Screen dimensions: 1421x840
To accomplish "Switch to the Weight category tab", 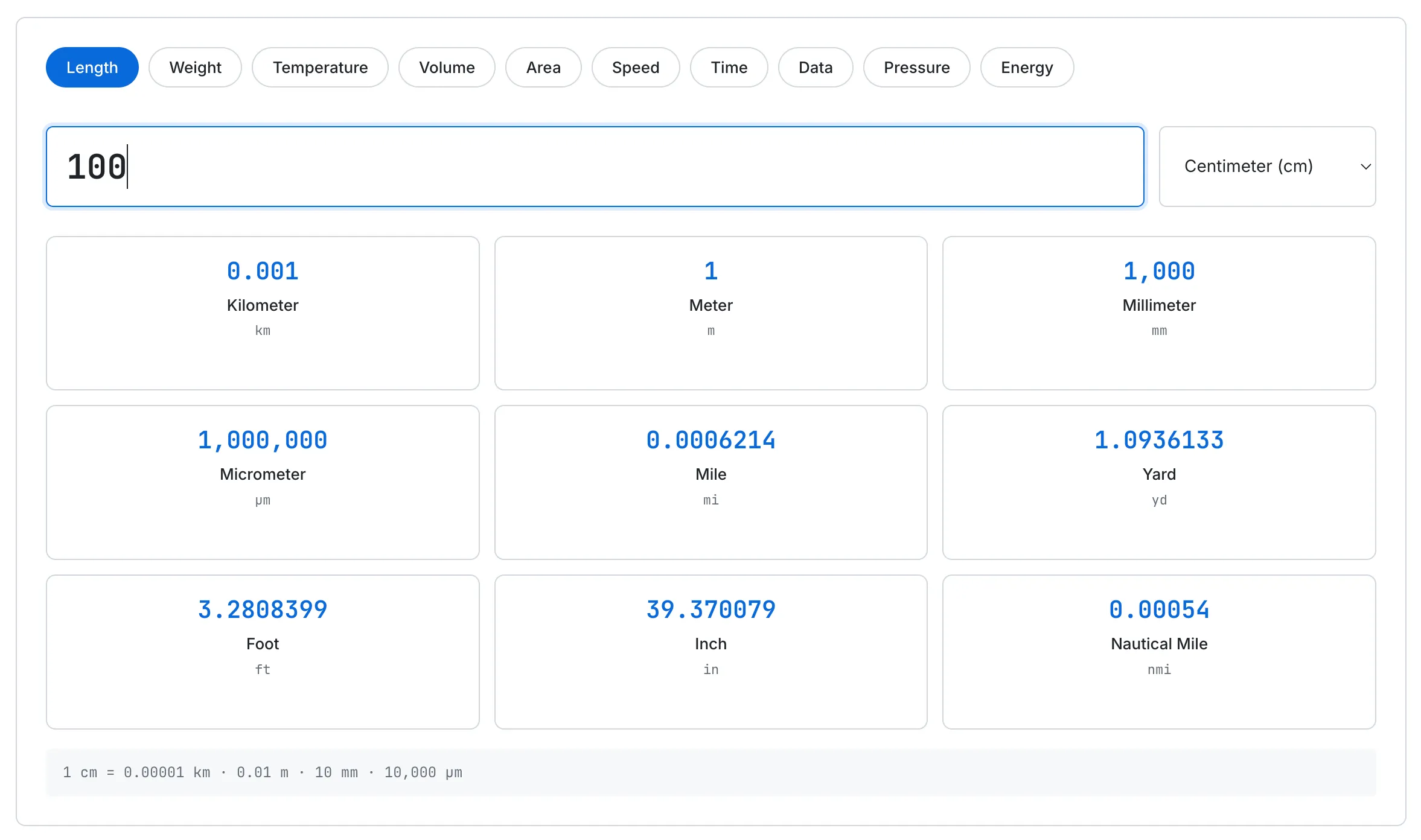I will coord(195,68).
